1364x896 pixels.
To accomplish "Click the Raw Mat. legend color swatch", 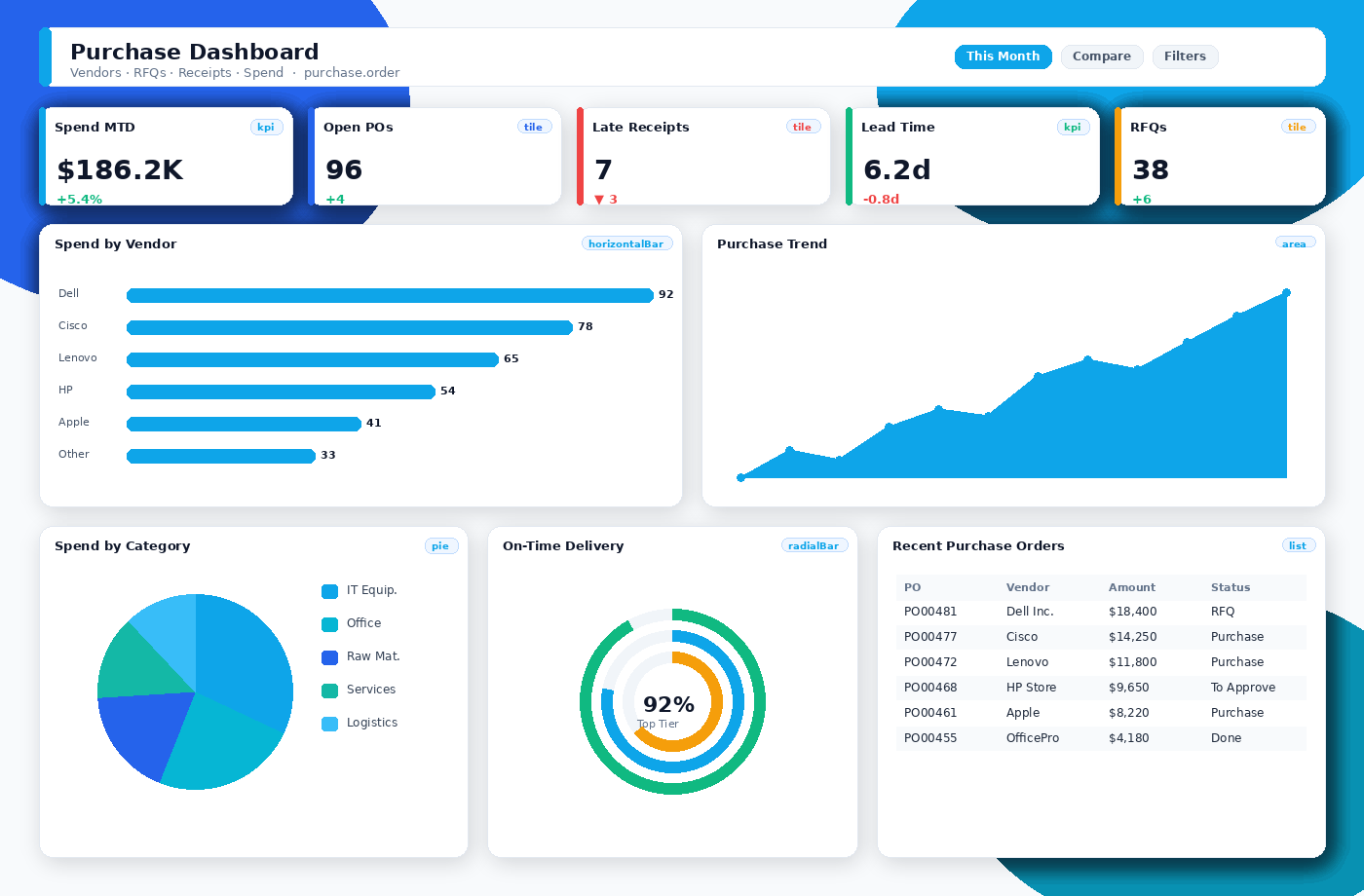I will coord(329,657).
